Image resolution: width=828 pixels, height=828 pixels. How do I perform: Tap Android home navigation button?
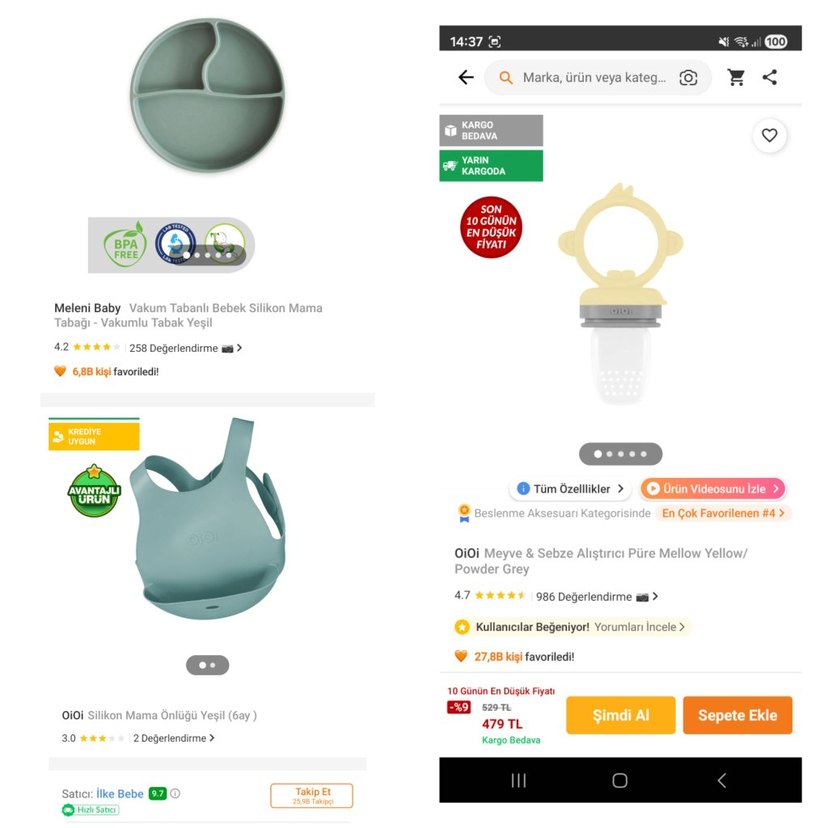tap(620, 780)
